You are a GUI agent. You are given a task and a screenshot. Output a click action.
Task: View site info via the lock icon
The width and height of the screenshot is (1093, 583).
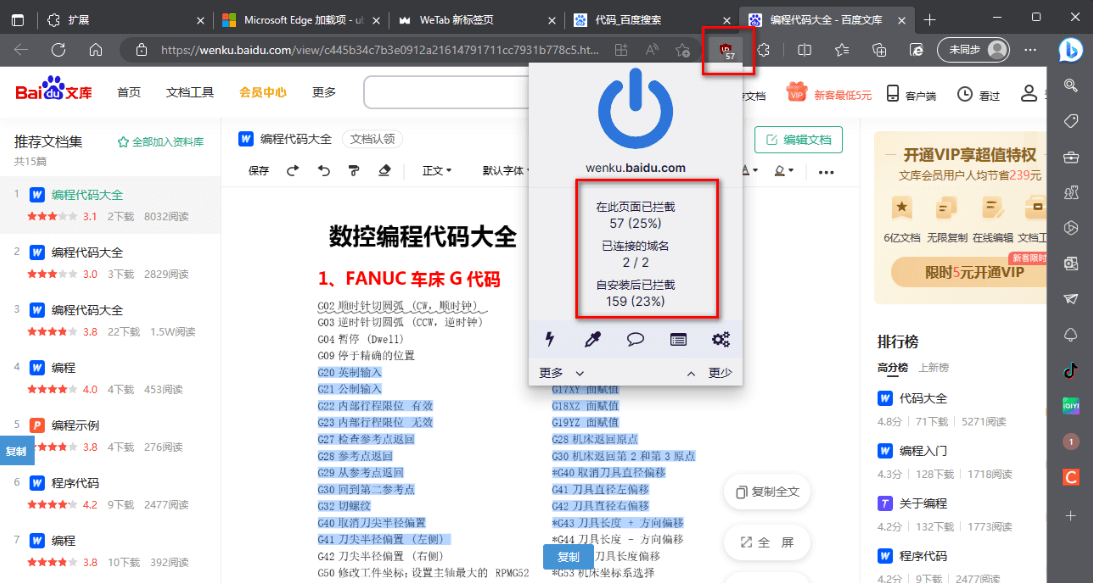(x=142, y=50)
